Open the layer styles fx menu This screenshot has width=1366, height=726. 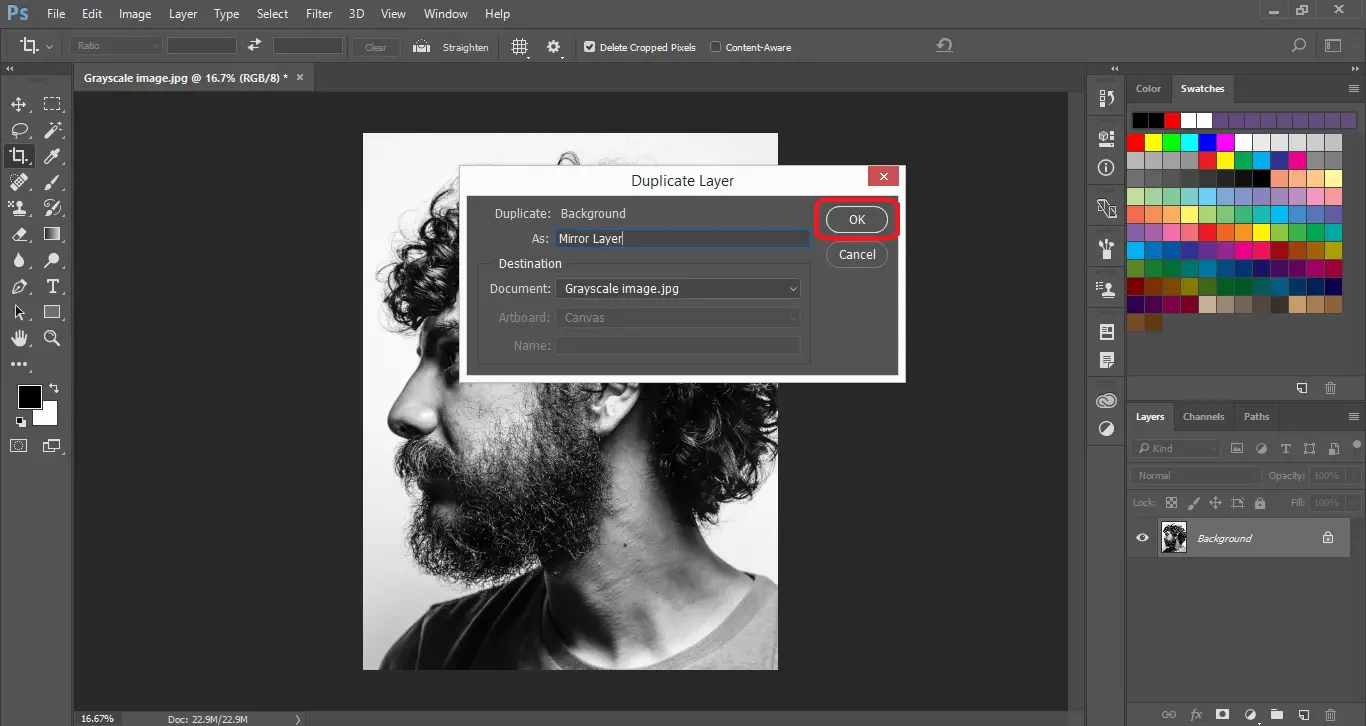(1195, 715)
